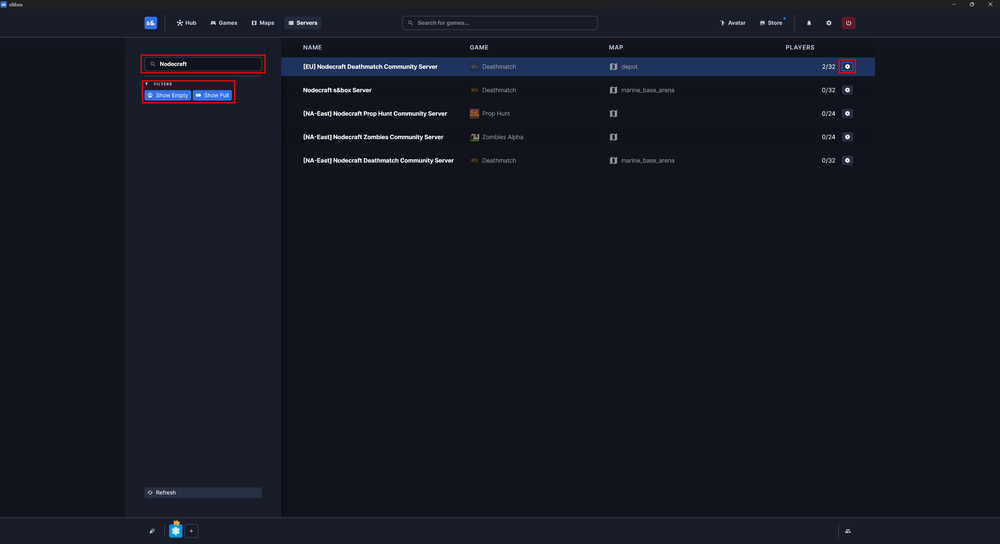
Task: Click join icon for Prop Hunt server
Action: tap(848, 114)
